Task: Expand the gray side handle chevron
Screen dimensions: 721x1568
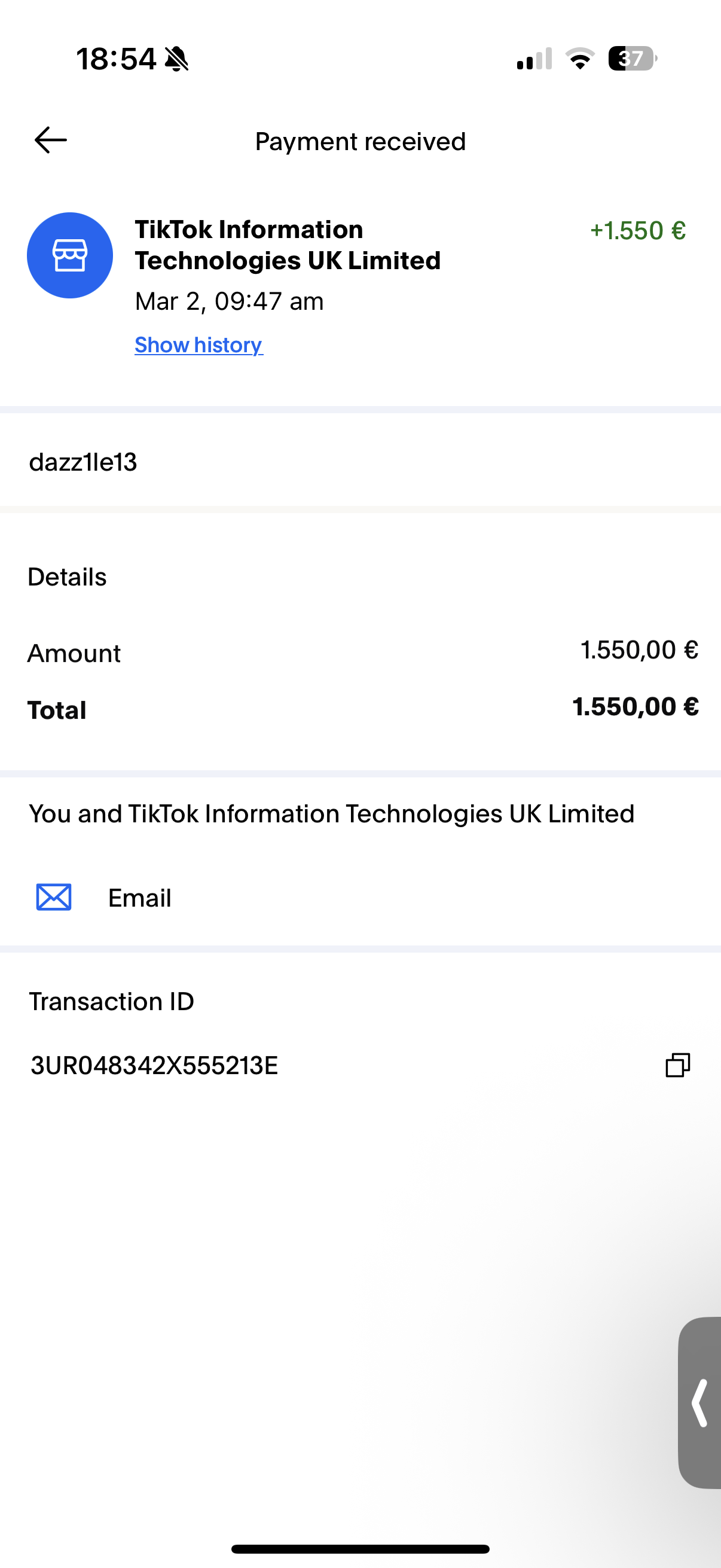Action: 700,1403
